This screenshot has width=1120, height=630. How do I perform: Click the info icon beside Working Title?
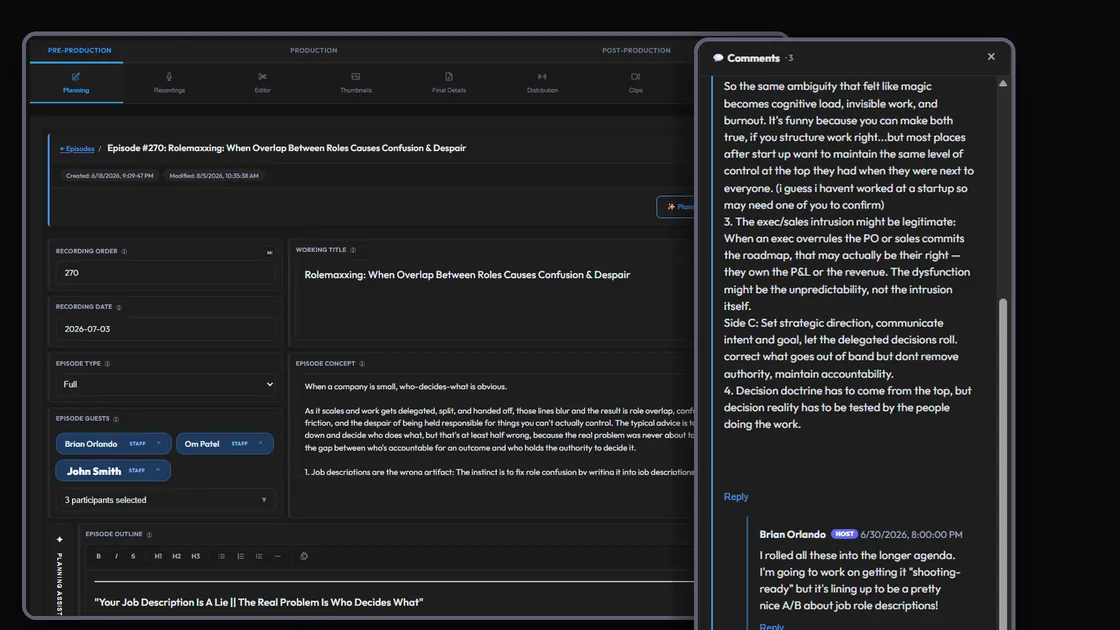353,250
